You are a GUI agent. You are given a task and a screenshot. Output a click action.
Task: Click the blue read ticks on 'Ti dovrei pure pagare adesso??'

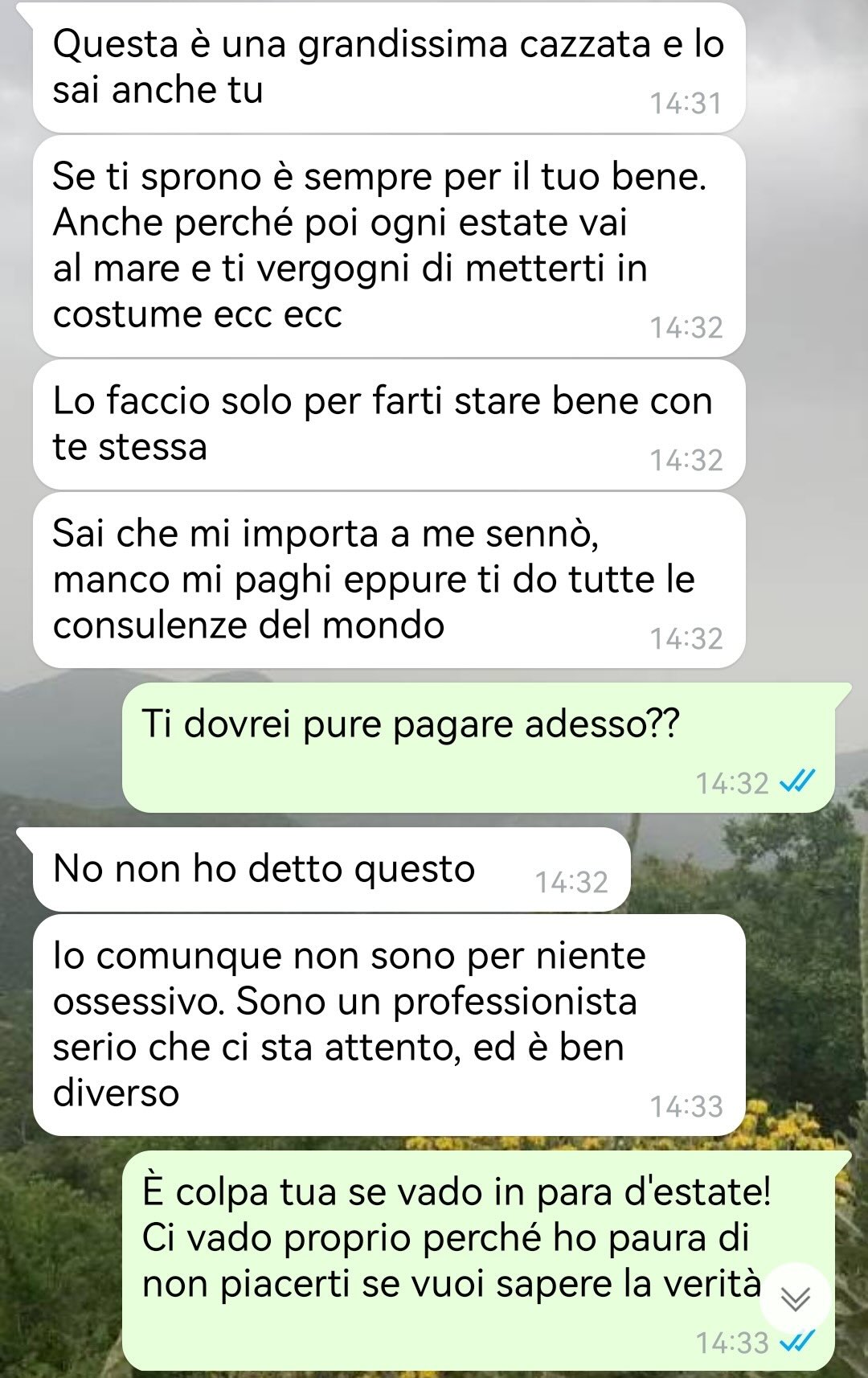797,782
